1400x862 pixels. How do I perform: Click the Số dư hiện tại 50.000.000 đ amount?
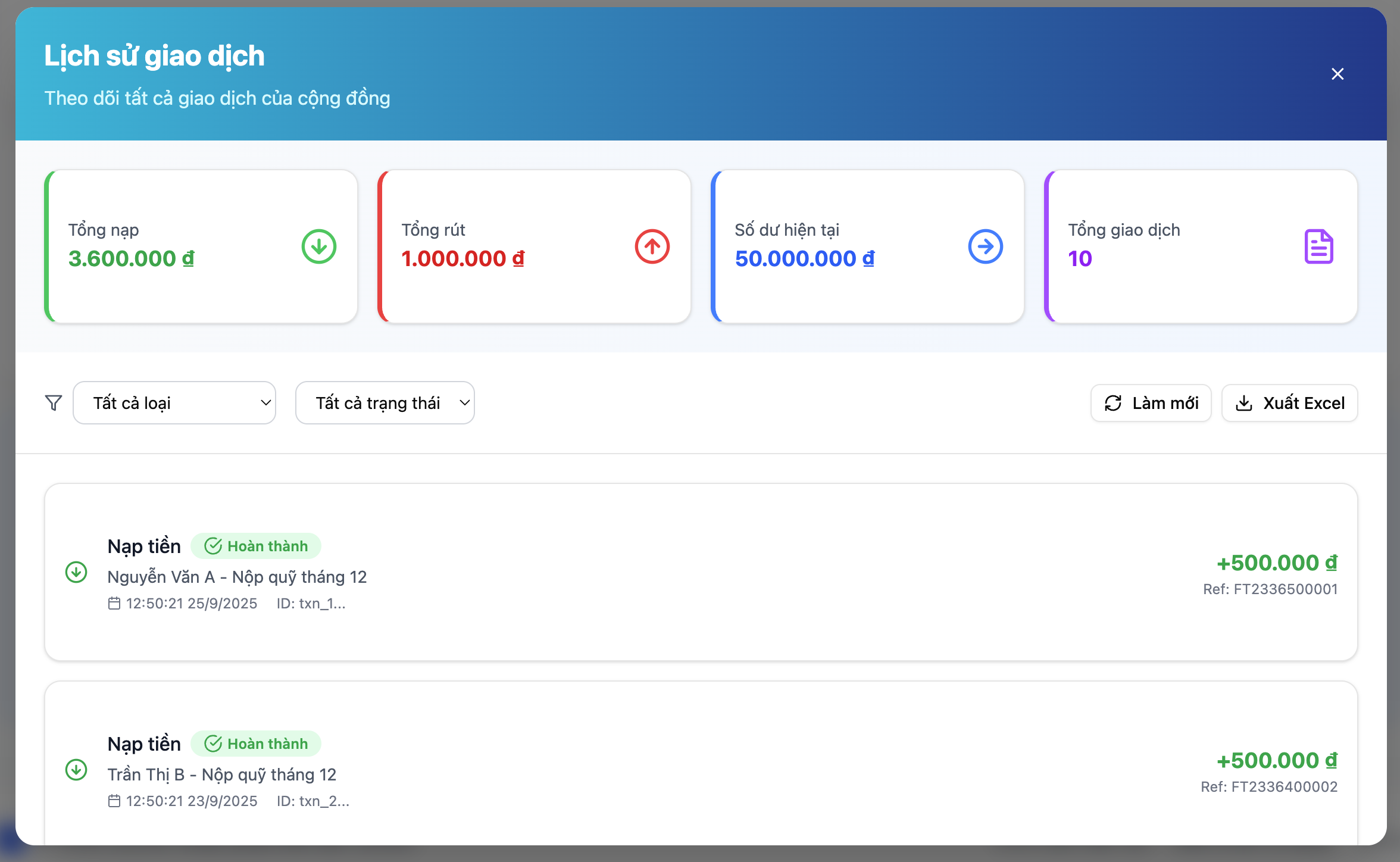pos(804,259)
